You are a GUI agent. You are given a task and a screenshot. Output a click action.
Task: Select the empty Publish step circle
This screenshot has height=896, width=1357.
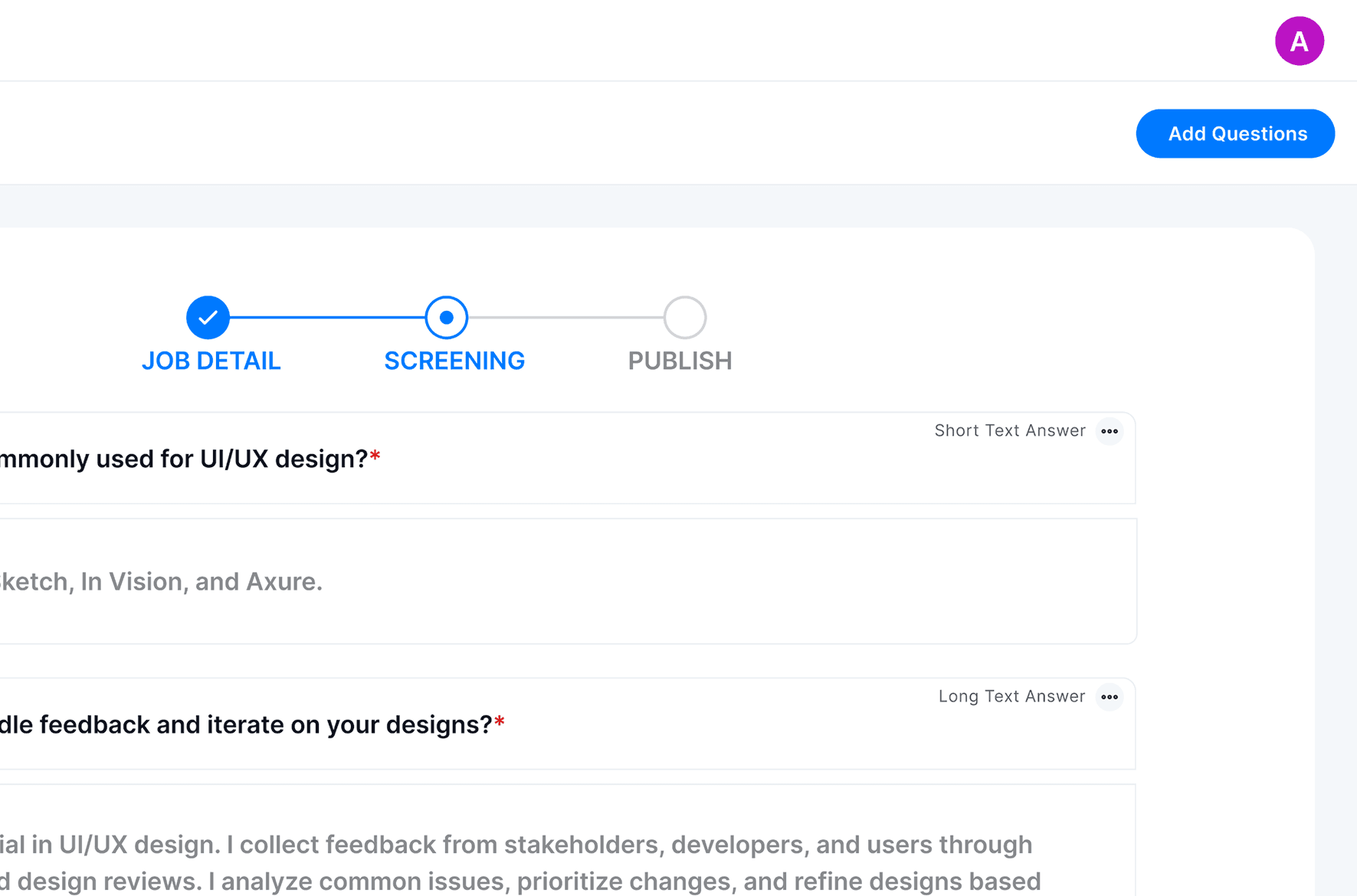(685, 317)
